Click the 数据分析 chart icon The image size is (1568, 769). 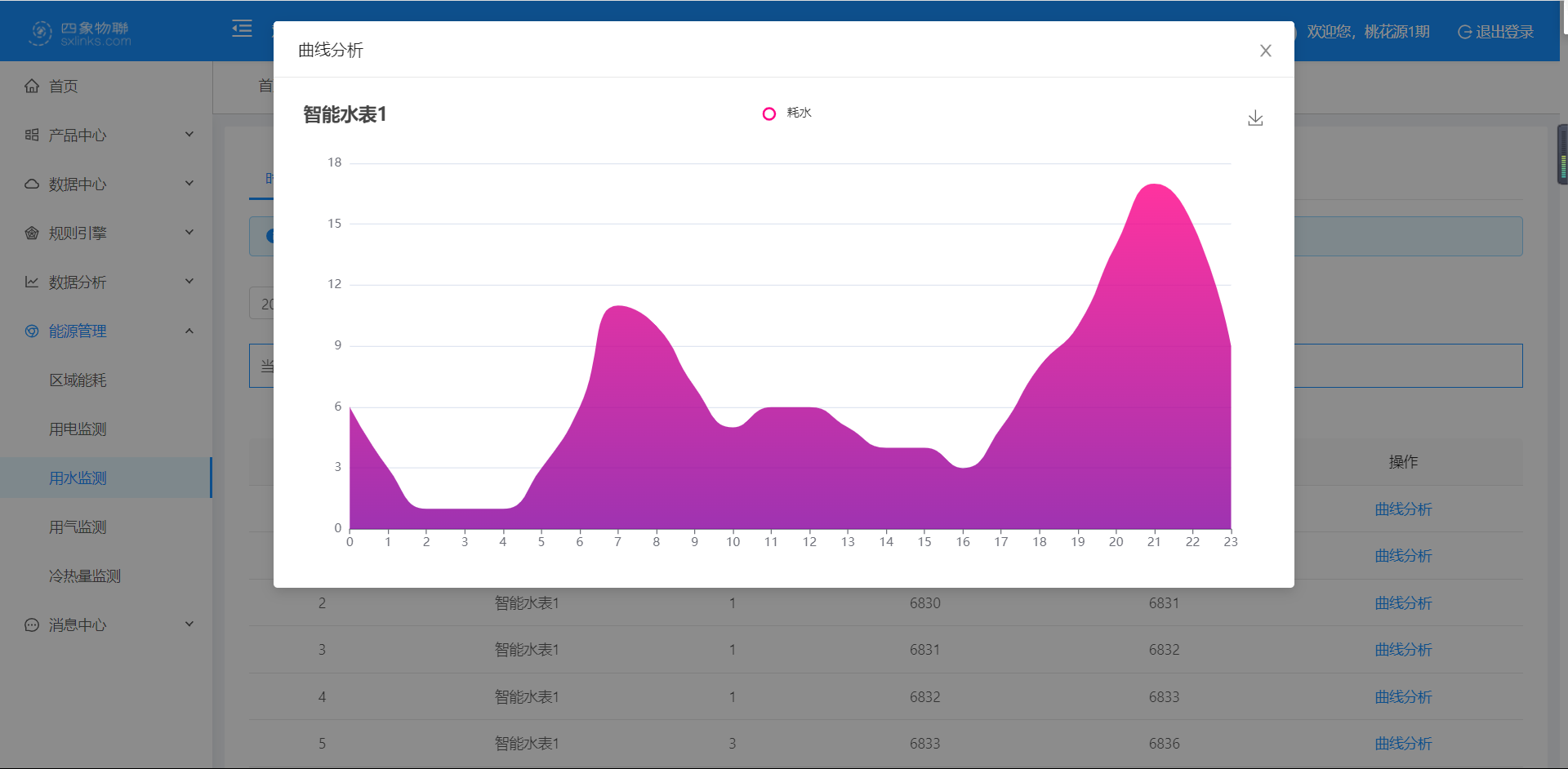pyautogui.click(x=32, y=282)
